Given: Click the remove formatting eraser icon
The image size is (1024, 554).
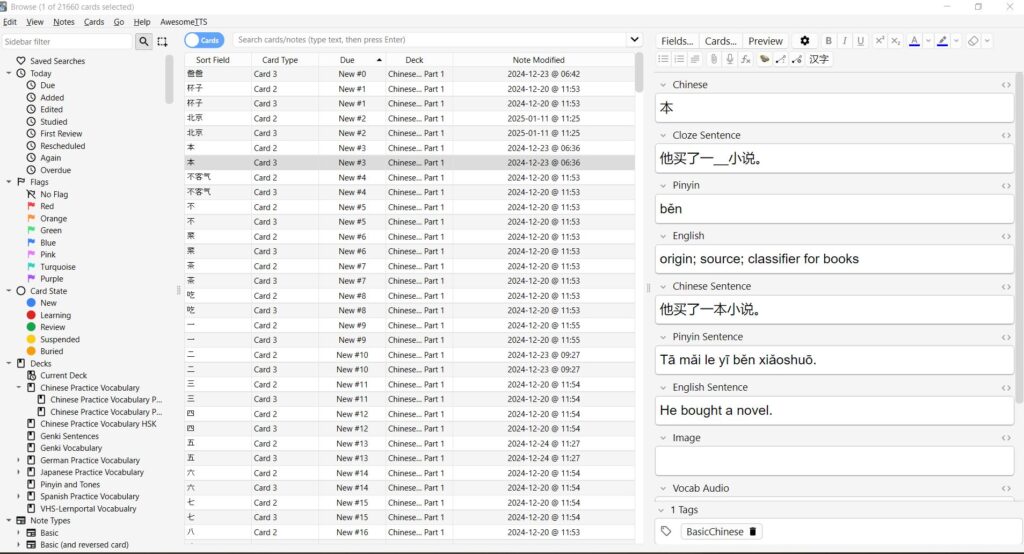Looking at the screenshot, I should tap(973, 41).
